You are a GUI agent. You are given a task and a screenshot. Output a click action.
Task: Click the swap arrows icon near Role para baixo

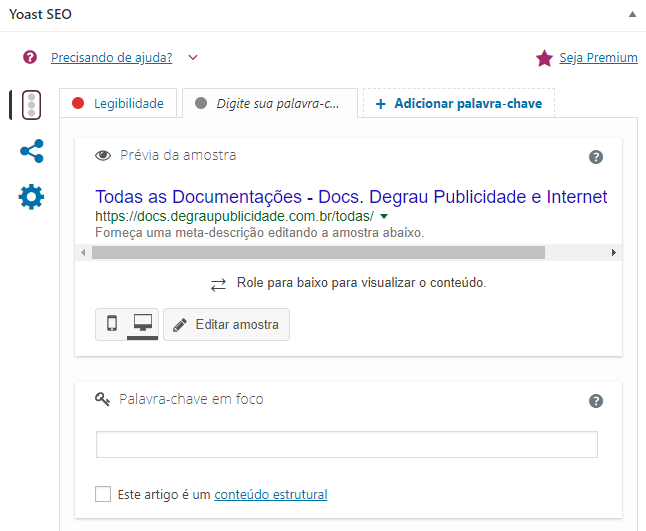coord(218,285)
